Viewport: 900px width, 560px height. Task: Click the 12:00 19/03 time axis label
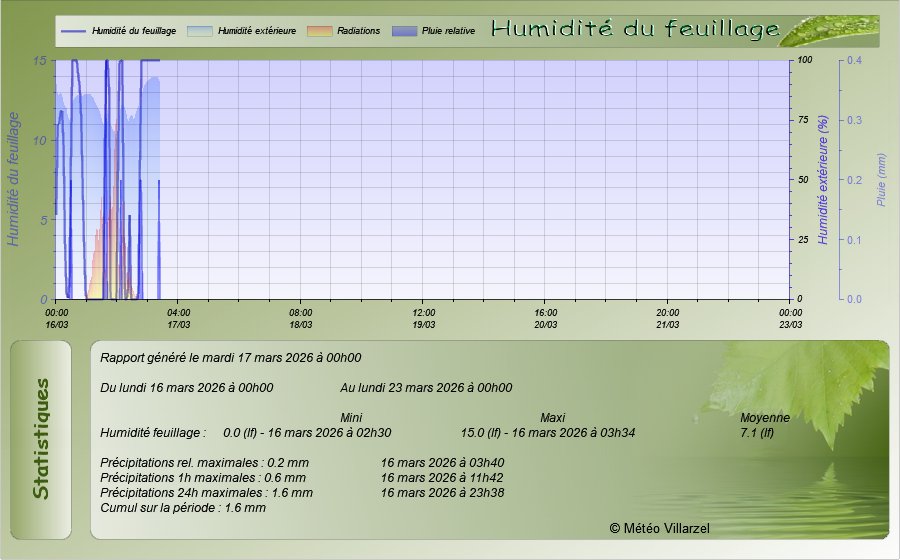(x=423, y=318)
